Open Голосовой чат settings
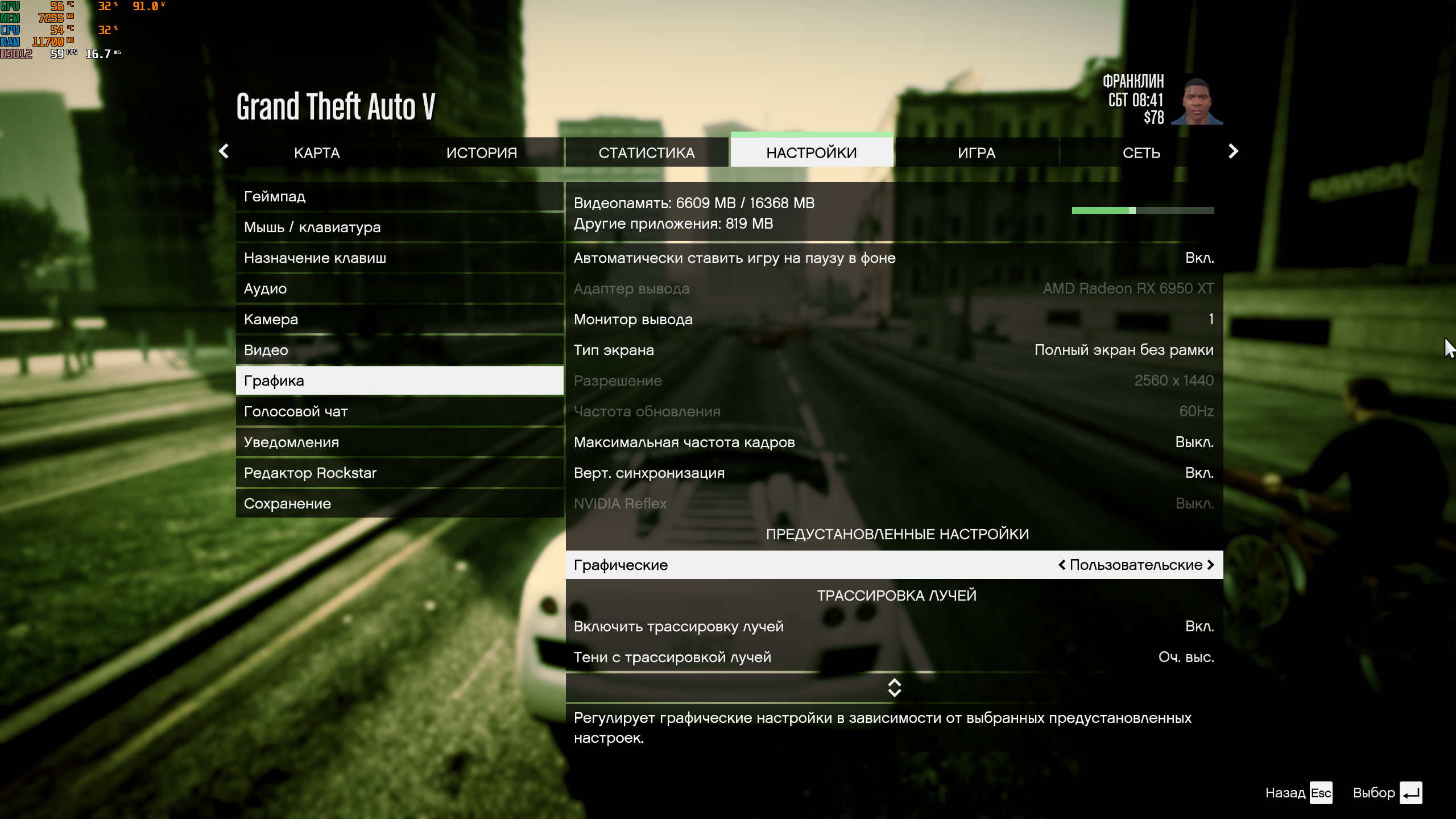The width and height of the screenshot is (1456, 819). (x=400, y=411)
